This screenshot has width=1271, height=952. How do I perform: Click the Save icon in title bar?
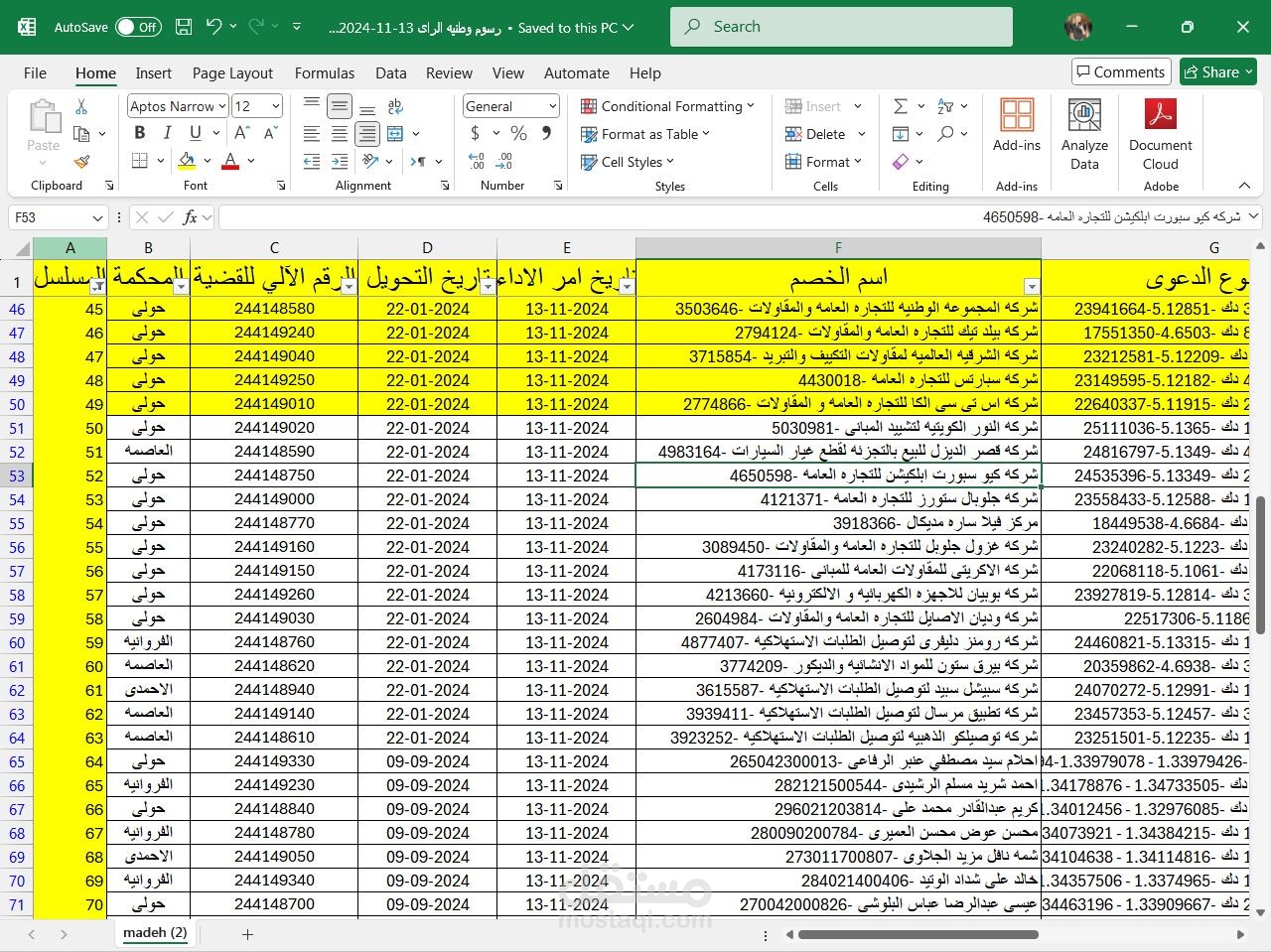click(184, 27)
